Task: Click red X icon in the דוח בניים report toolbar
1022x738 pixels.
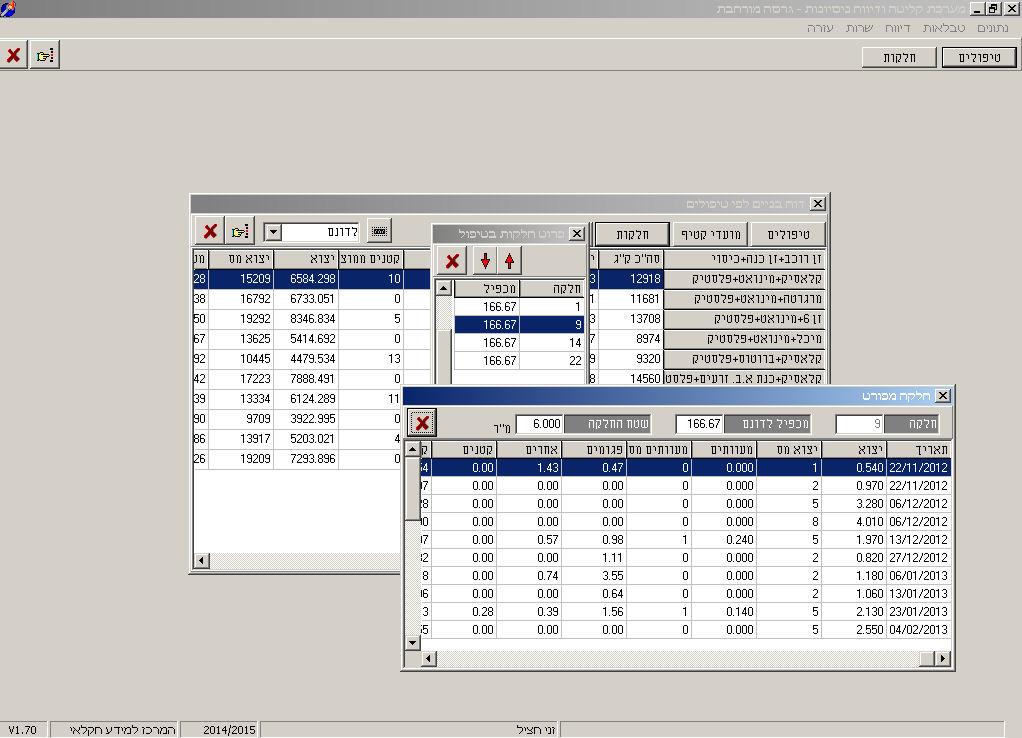Action: click(x=211, y=231)
